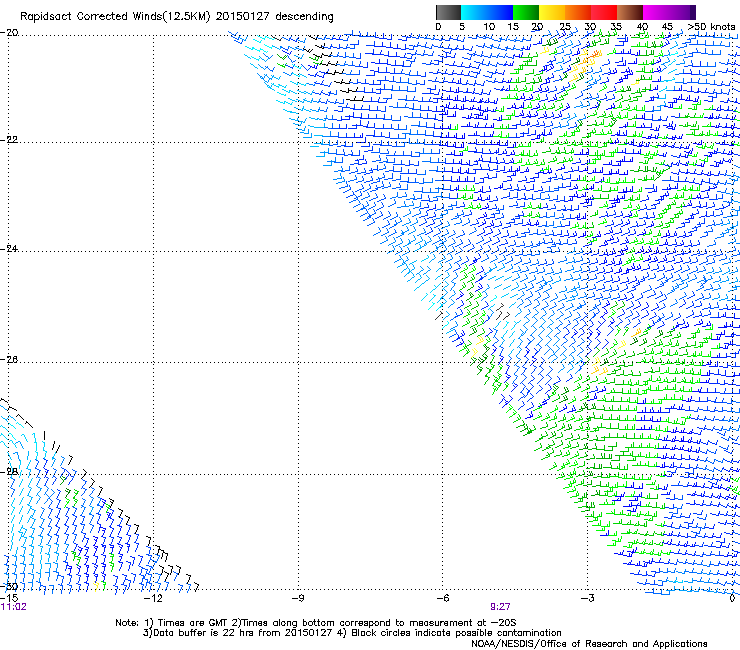Click the purple 9:27 time stamp

[x=500, y=607]
